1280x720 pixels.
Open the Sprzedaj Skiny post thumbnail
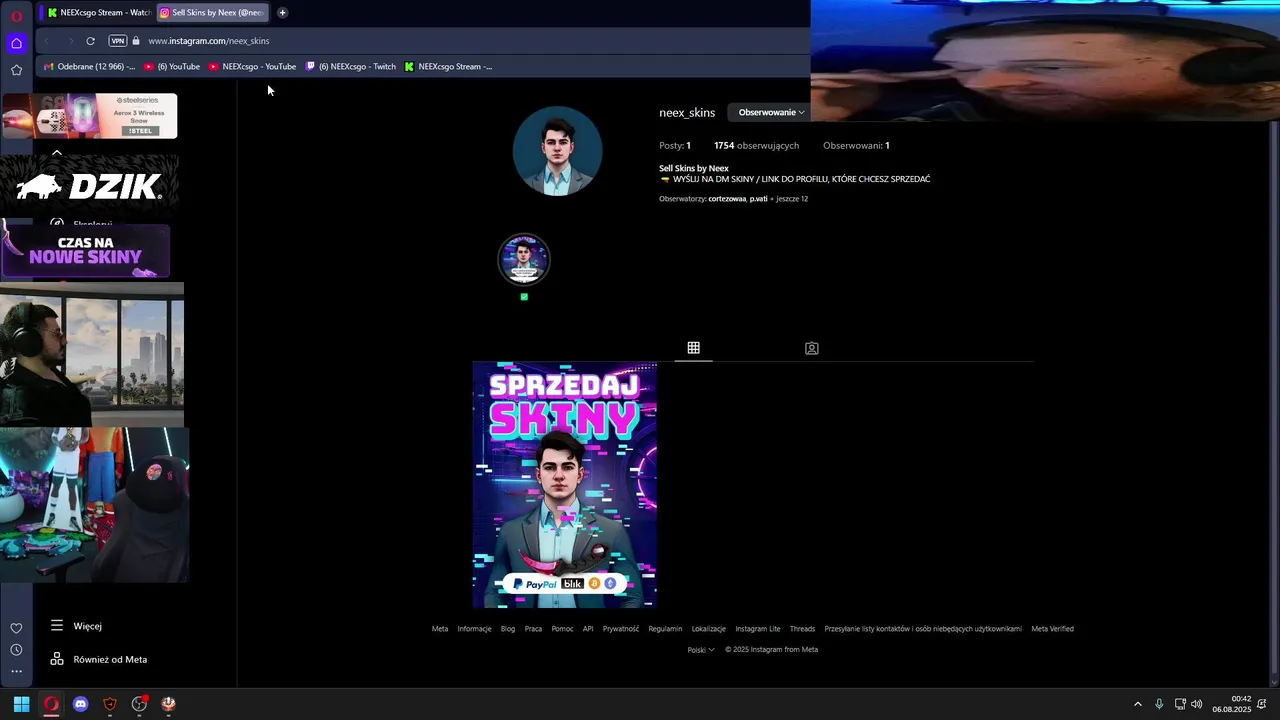pos(564,485)
